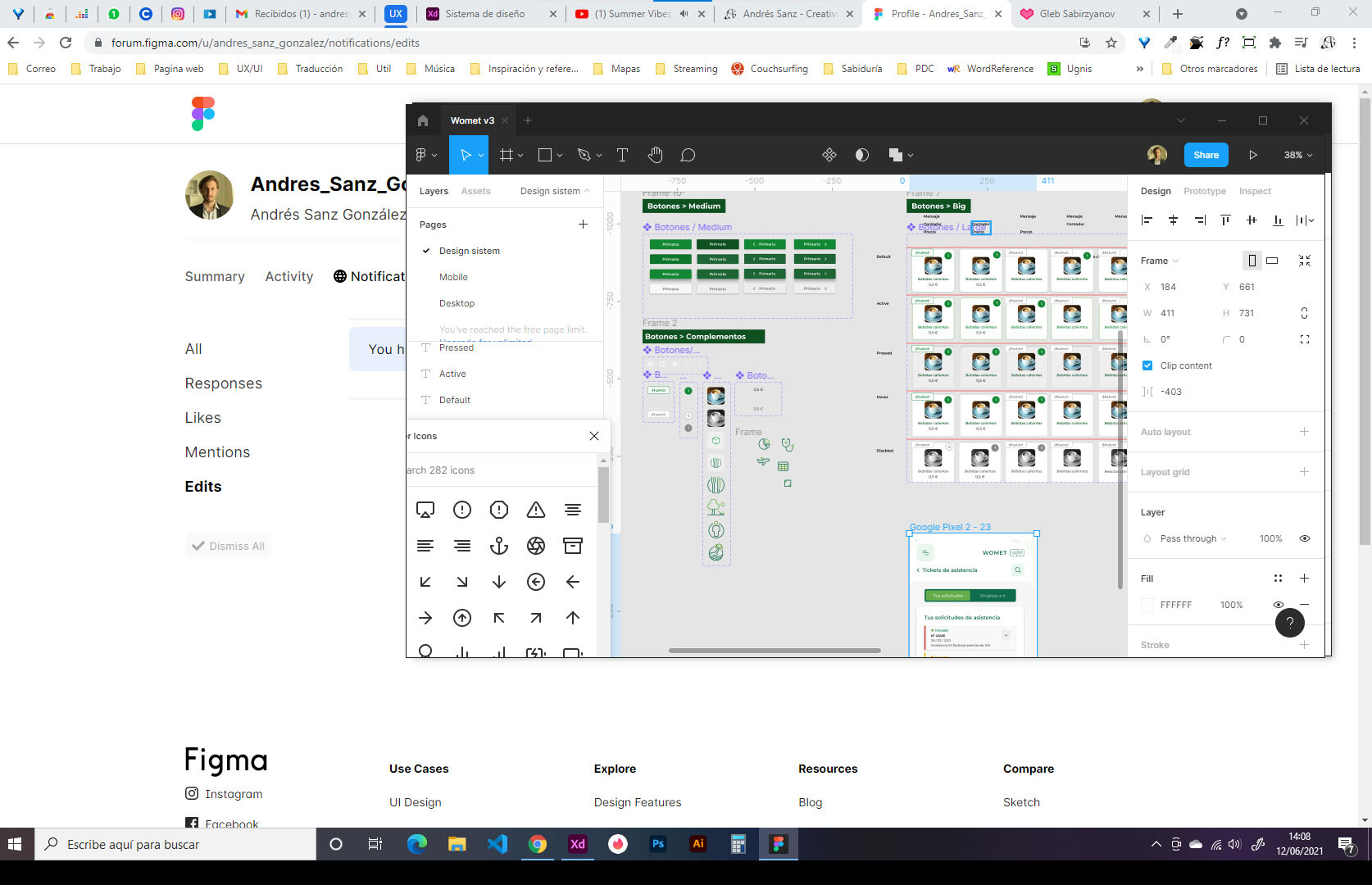The height and width of the screenshot is (885, 1372).
Task: Open the Instagram footer link
Action: pos(225,793)
